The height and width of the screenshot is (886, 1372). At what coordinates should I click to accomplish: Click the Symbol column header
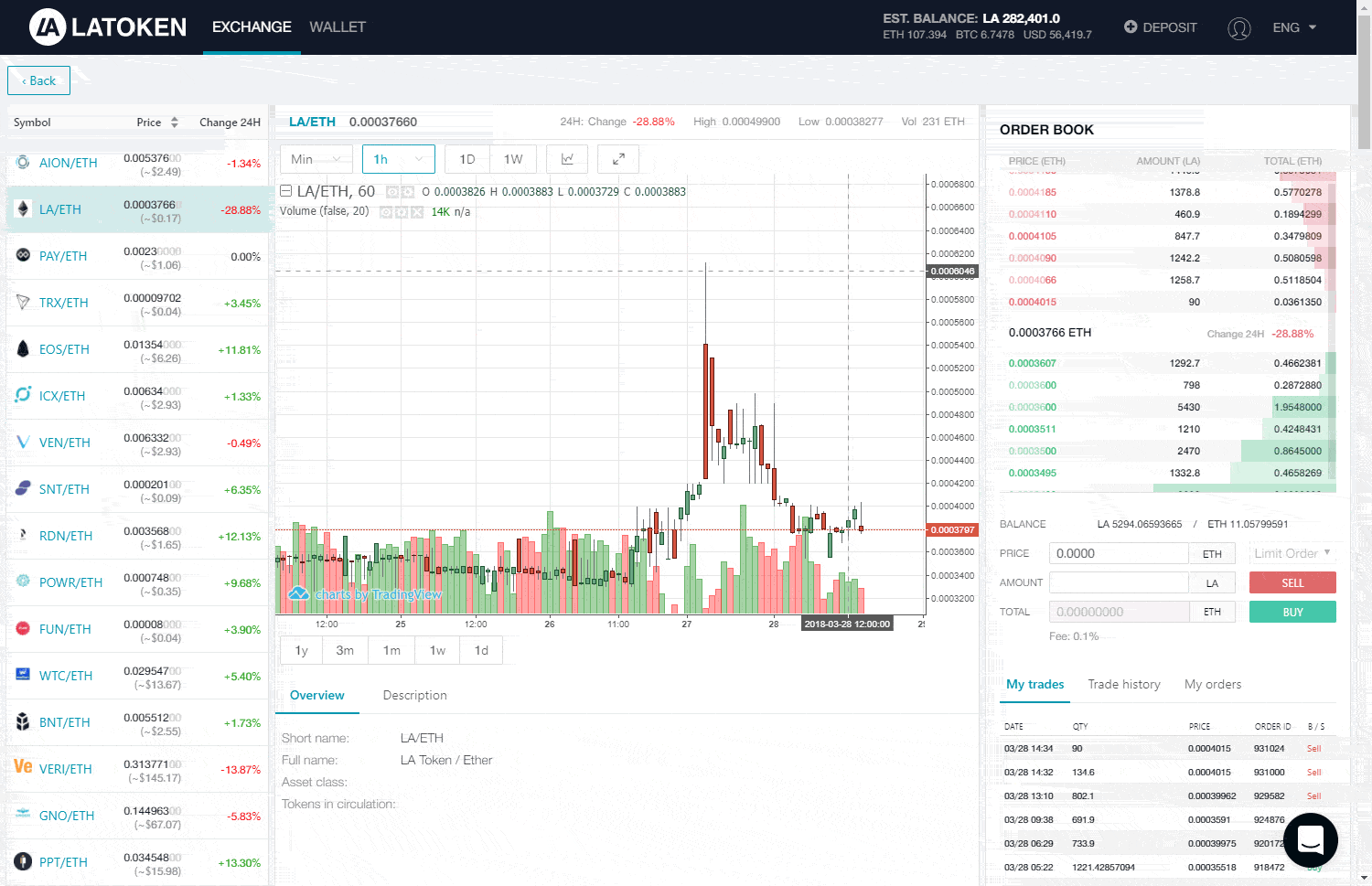32,123
